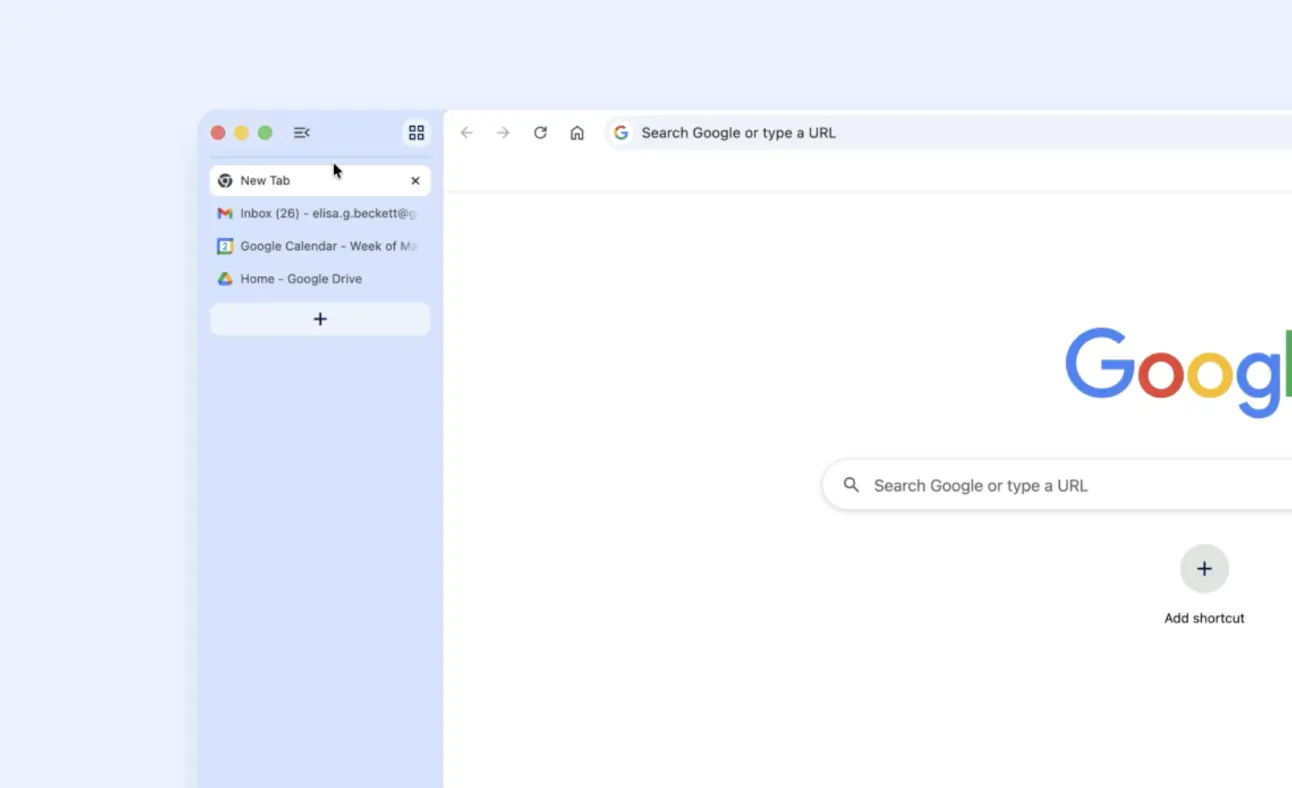Maximize the window with green button
1292x788 pixels.
[265, 133]
